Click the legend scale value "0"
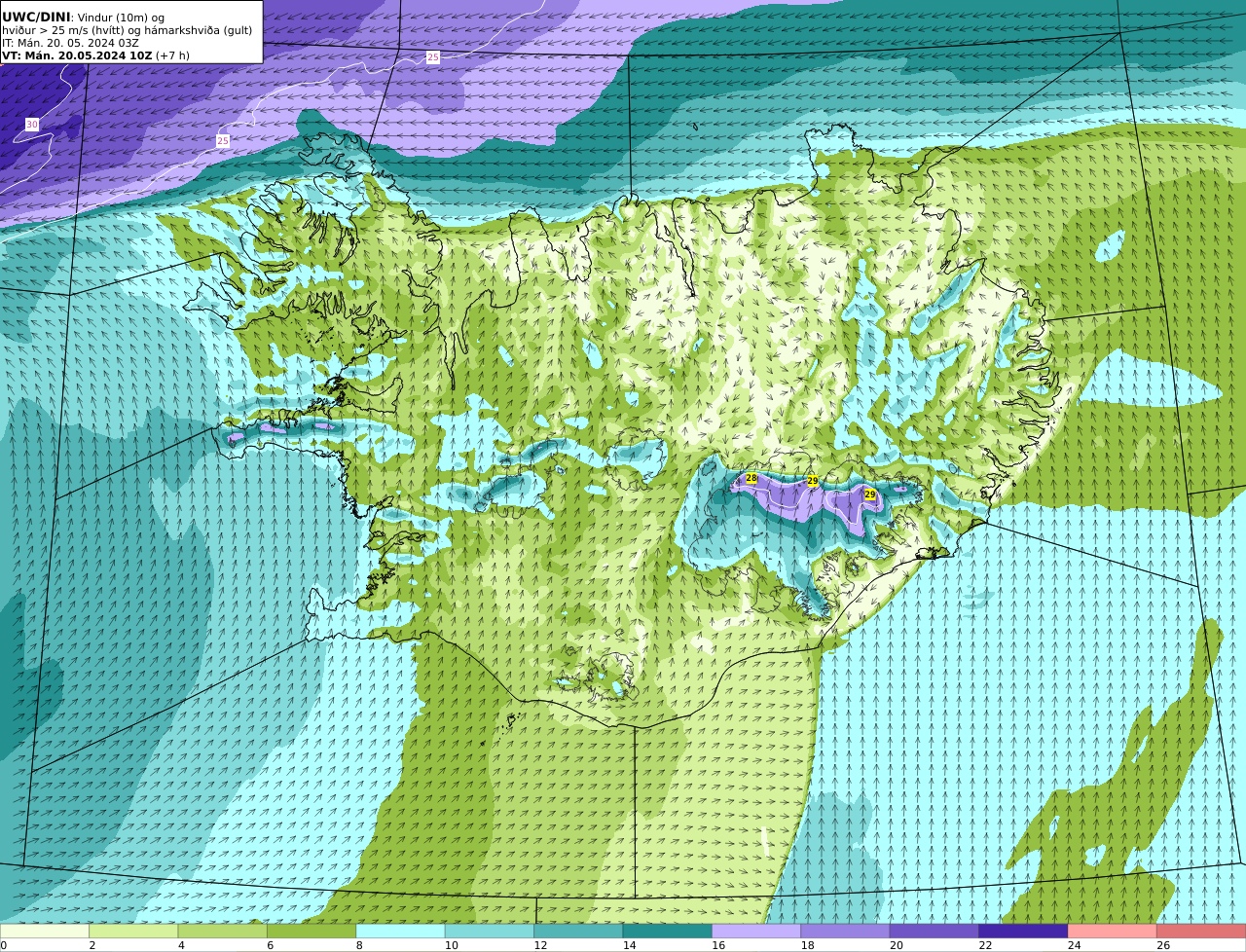The image size is (1246, 952). click(x=3, y=945)
